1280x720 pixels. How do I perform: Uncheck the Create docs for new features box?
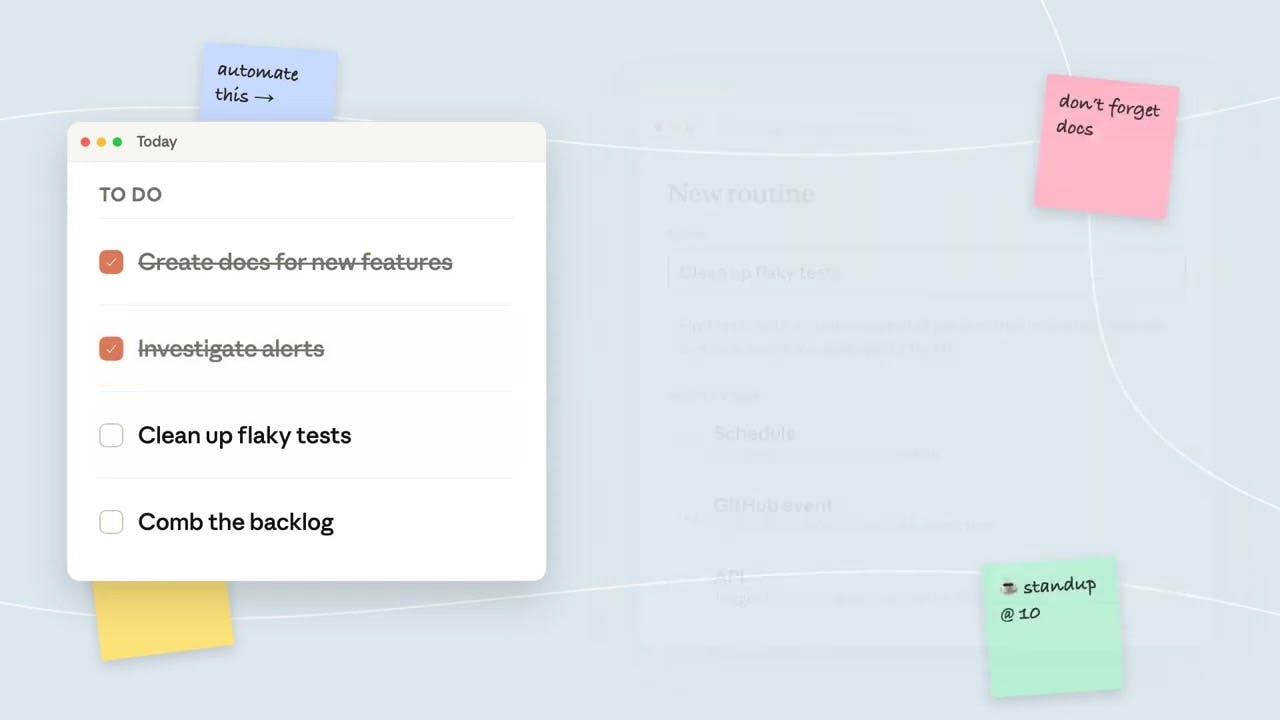point(111,262)
